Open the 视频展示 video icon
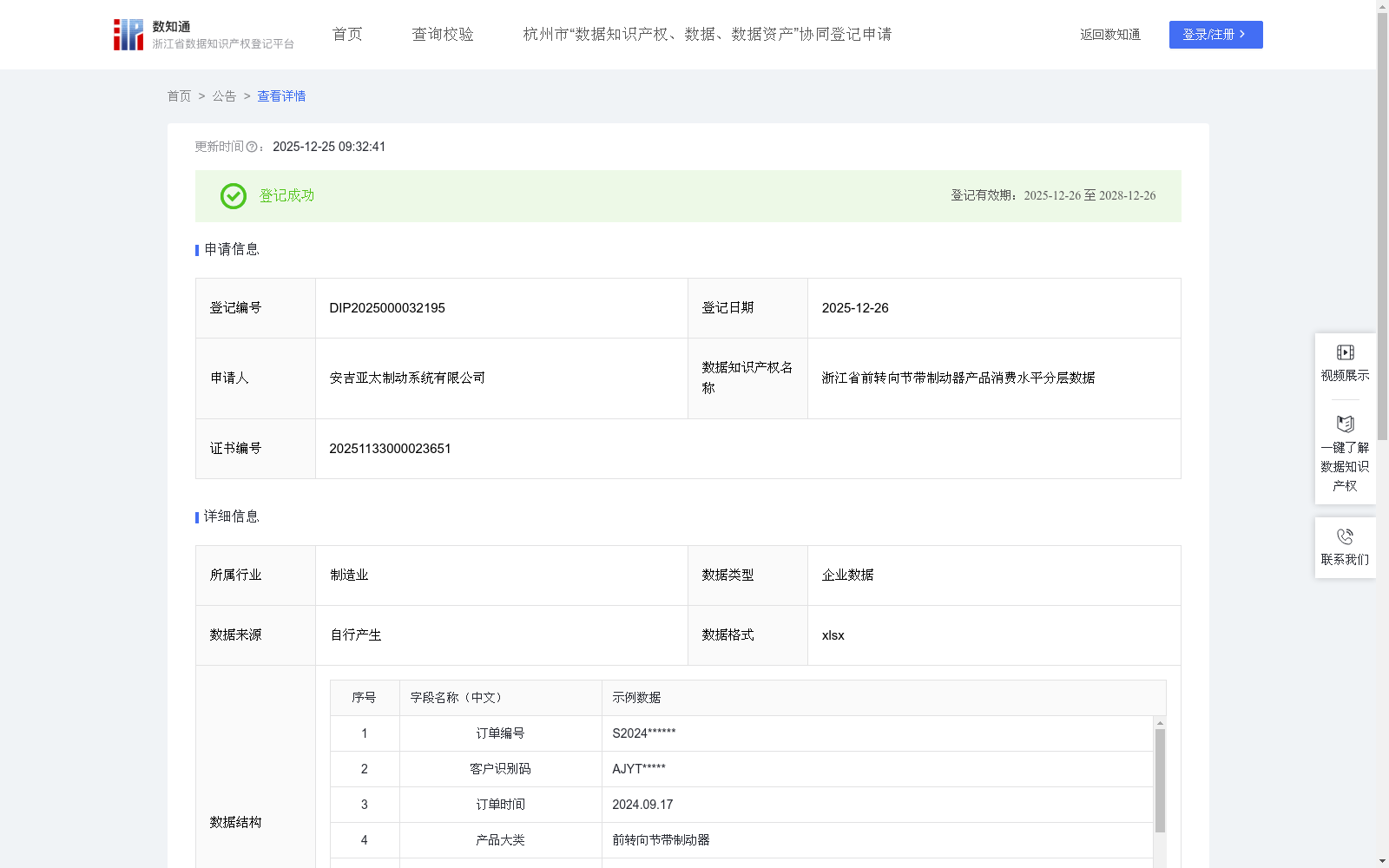Image resolution: width=1389 pixels, height=868 pixels. (1345, 352)
